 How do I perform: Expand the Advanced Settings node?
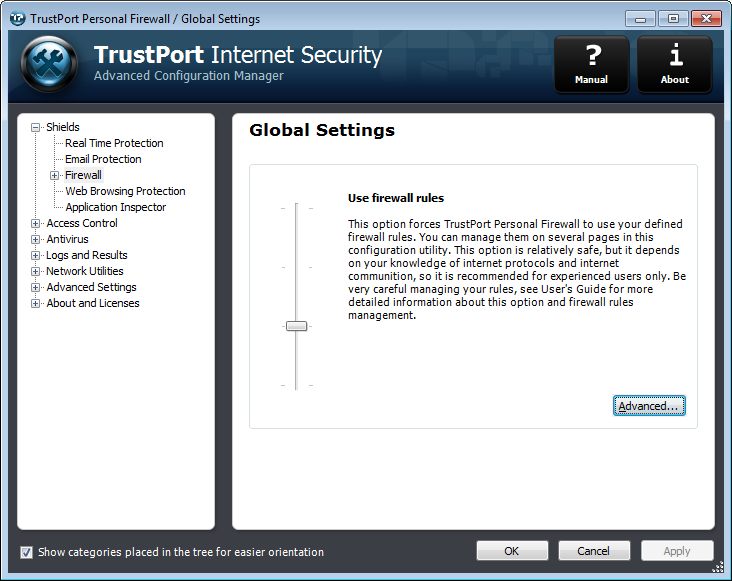[x=35, y=287]
